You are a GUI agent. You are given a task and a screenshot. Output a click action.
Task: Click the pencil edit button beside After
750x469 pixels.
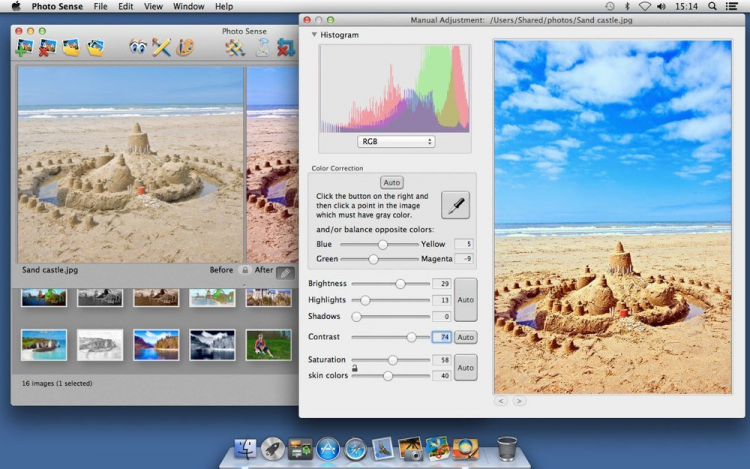[286, 271]
